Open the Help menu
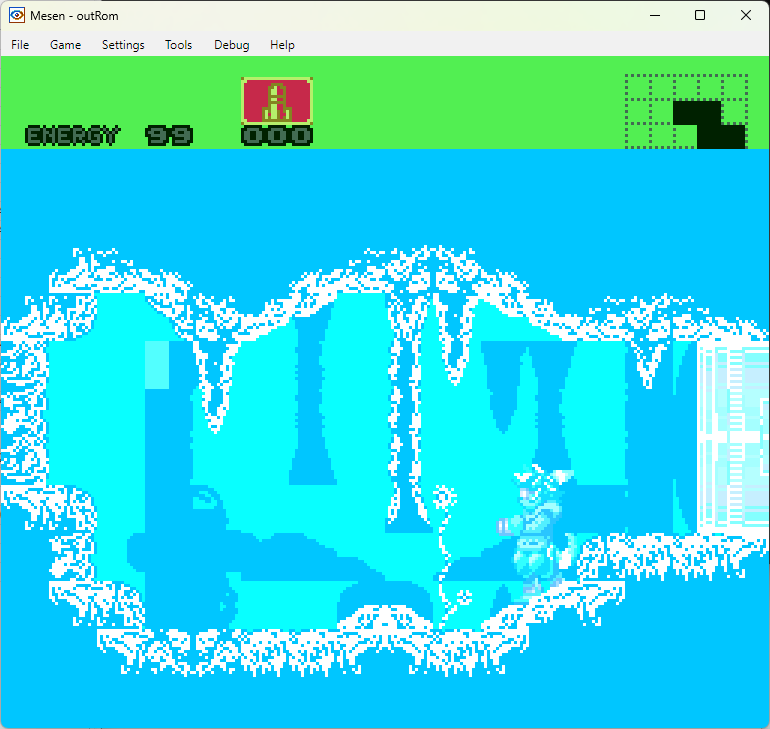This screenshot has height=729, width=770. point(282,45)
